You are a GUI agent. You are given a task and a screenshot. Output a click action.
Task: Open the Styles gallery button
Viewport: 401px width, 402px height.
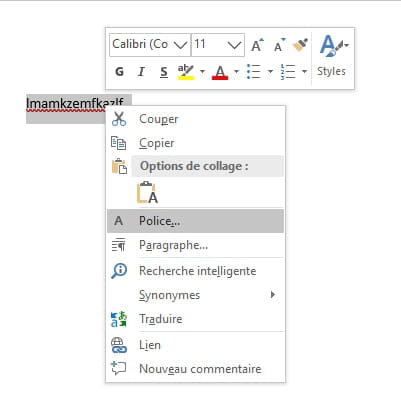click(332, 56)
